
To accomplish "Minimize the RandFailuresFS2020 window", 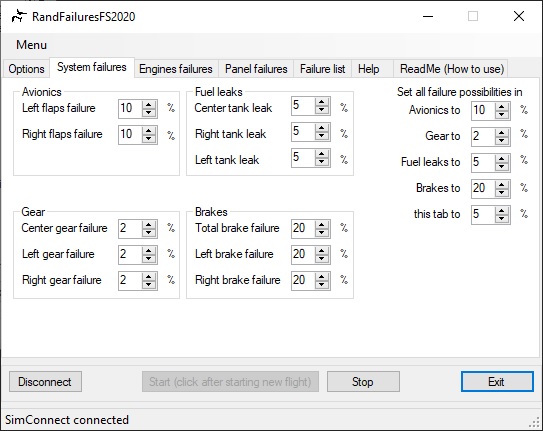I will tap(428, 16).
